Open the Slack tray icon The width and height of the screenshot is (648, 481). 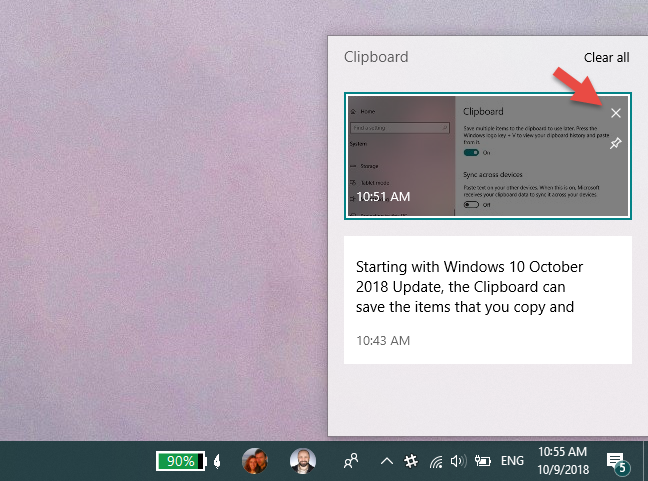(411, 461)
